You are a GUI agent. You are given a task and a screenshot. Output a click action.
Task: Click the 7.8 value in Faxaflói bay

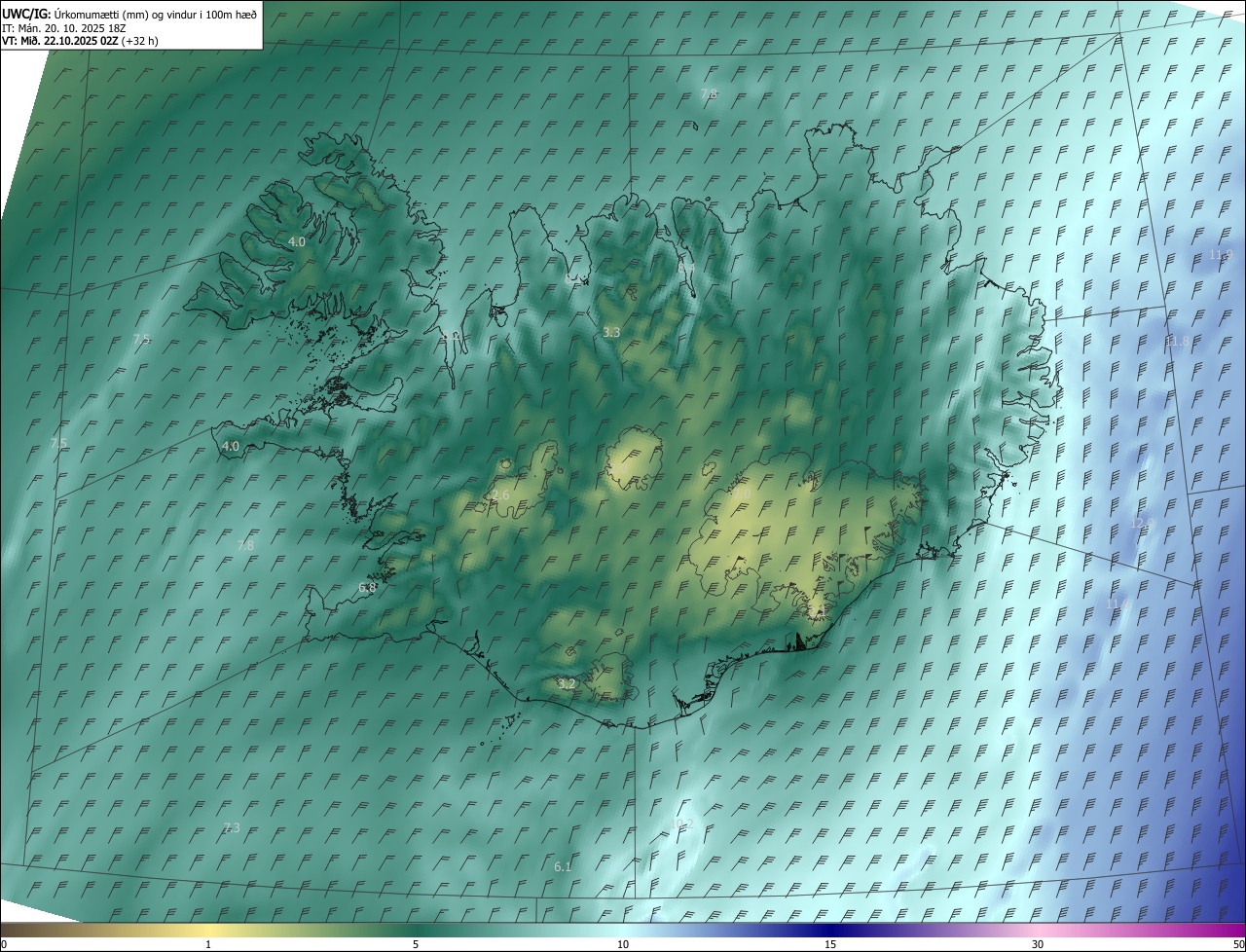click(245, 545)
